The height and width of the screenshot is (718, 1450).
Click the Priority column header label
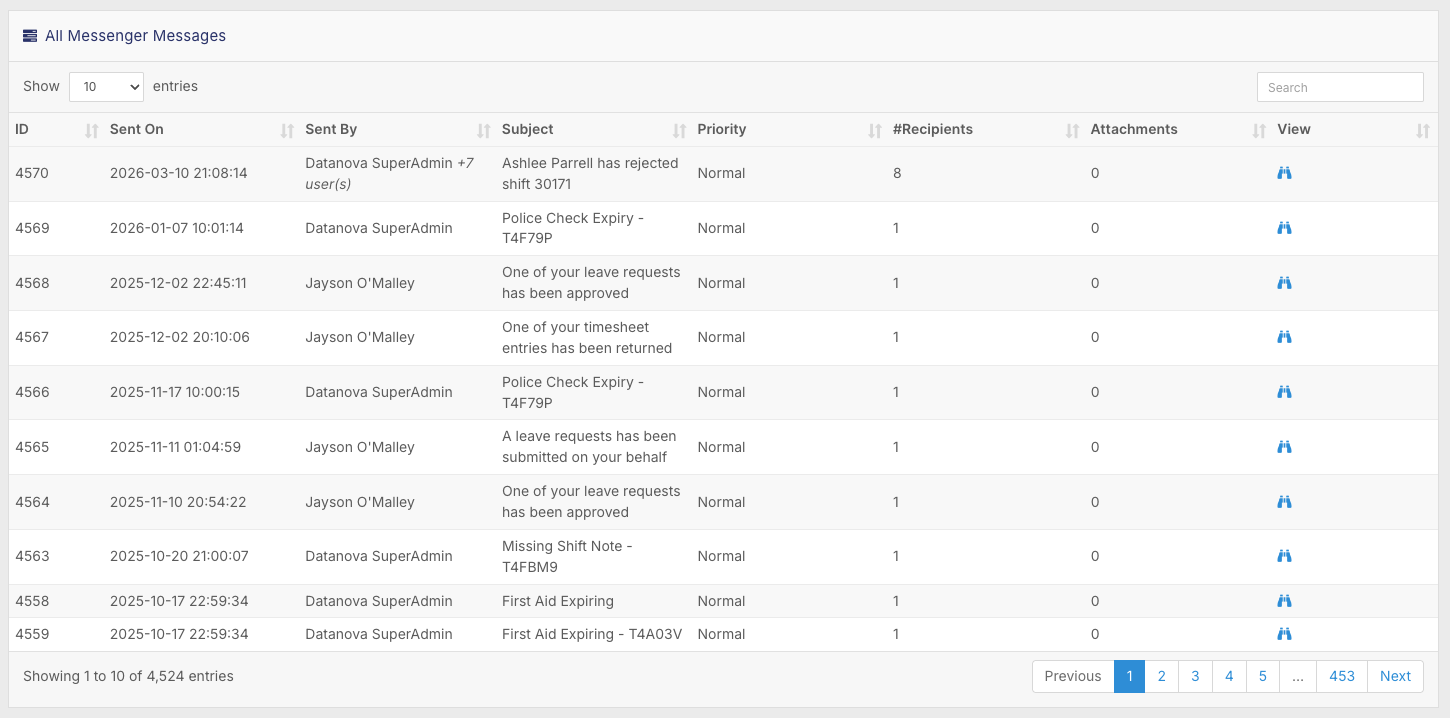point(722,129)
